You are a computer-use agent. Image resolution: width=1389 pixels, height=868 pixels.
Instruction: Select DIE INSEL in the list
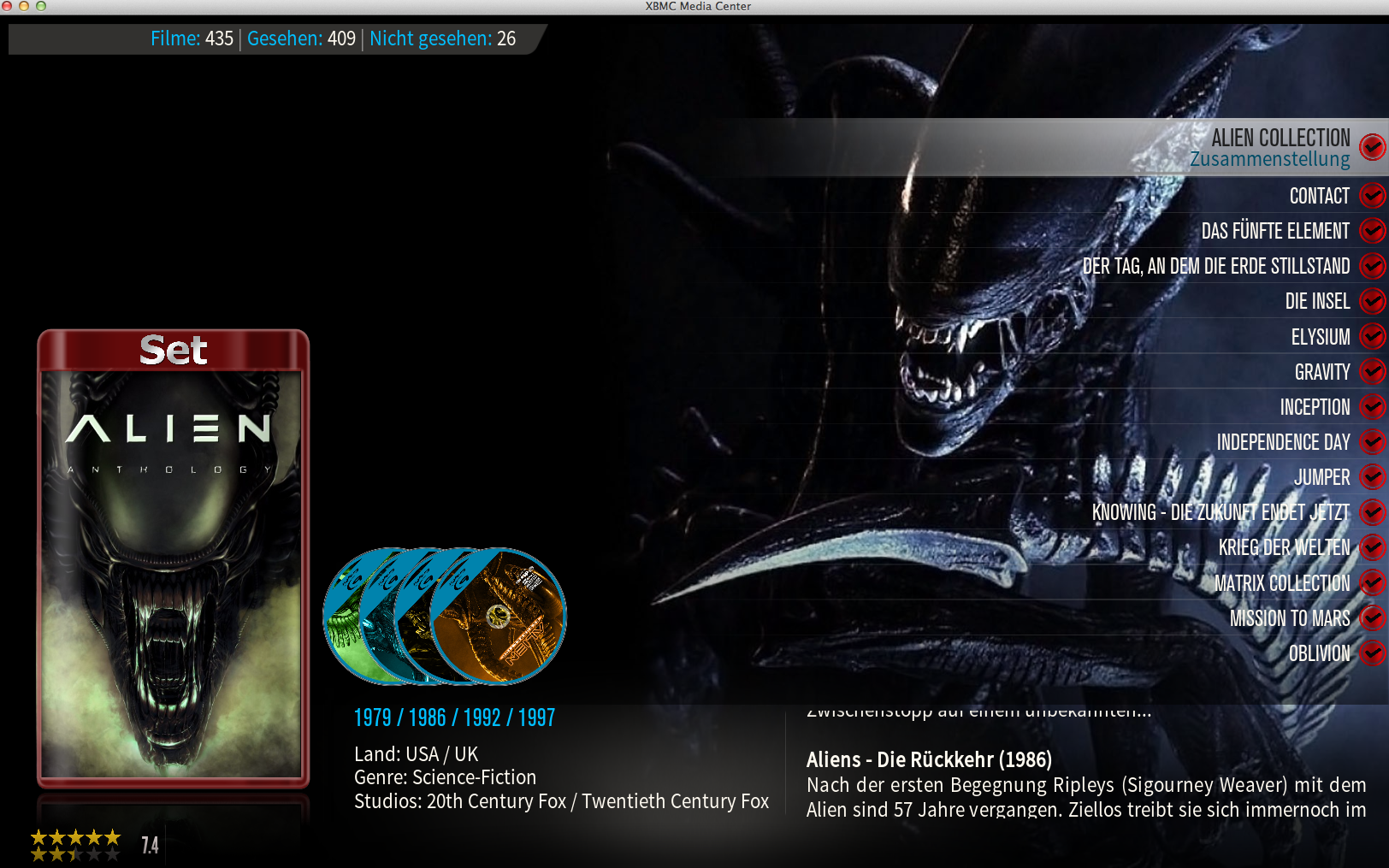[x=1317, y=301]
